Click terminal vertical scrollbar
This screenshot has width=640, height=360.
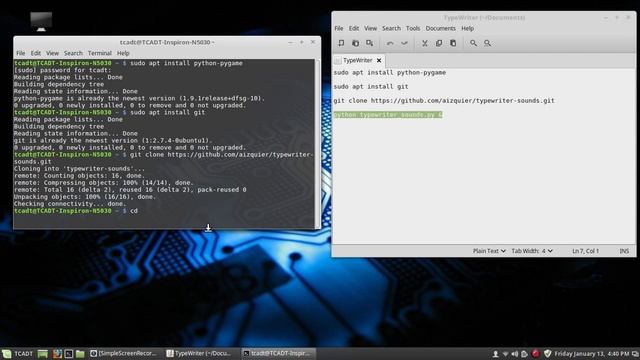pos(318,144)
